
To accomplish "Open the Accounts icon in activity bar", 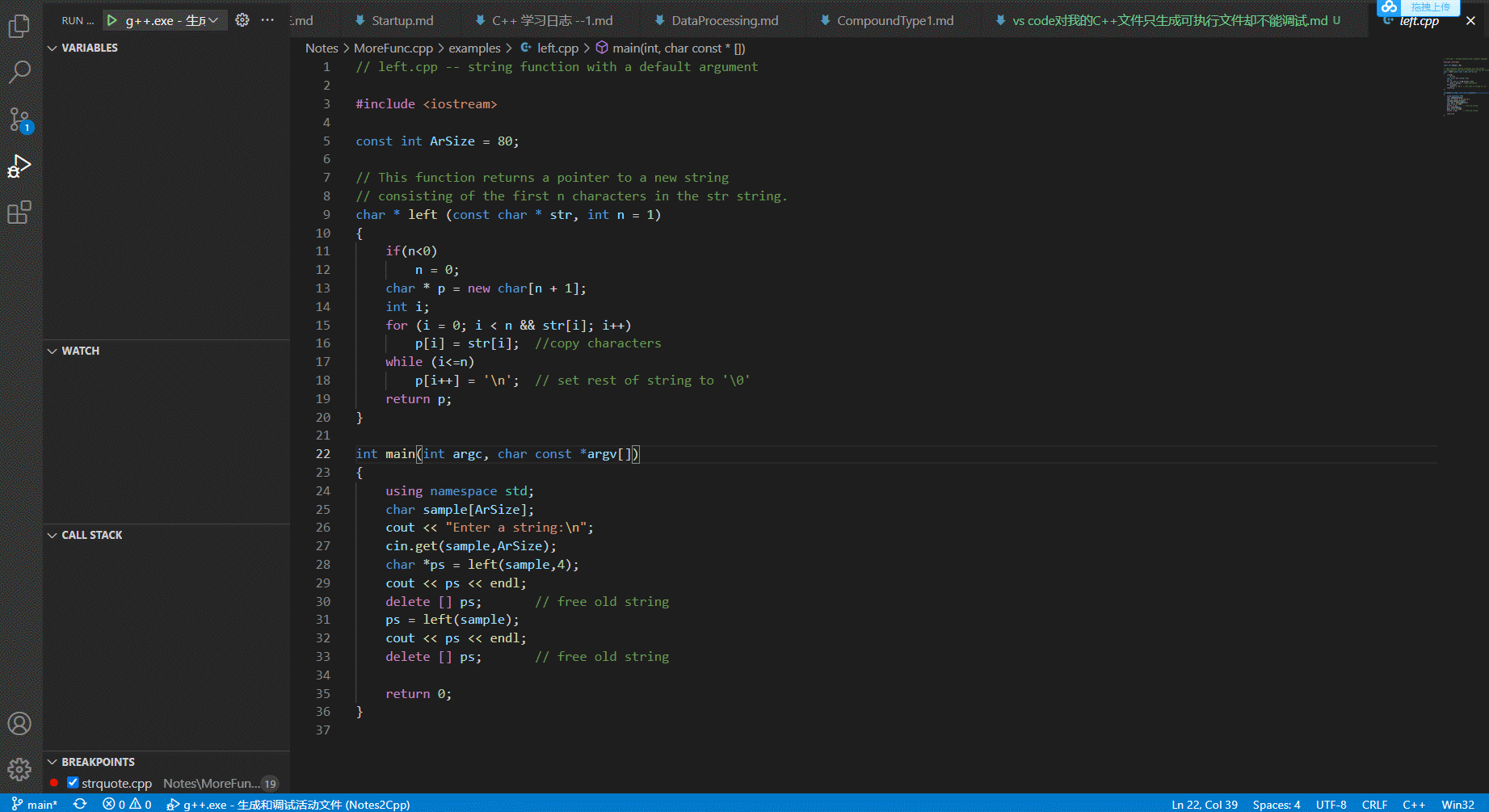I will click(x=19, y=723).
